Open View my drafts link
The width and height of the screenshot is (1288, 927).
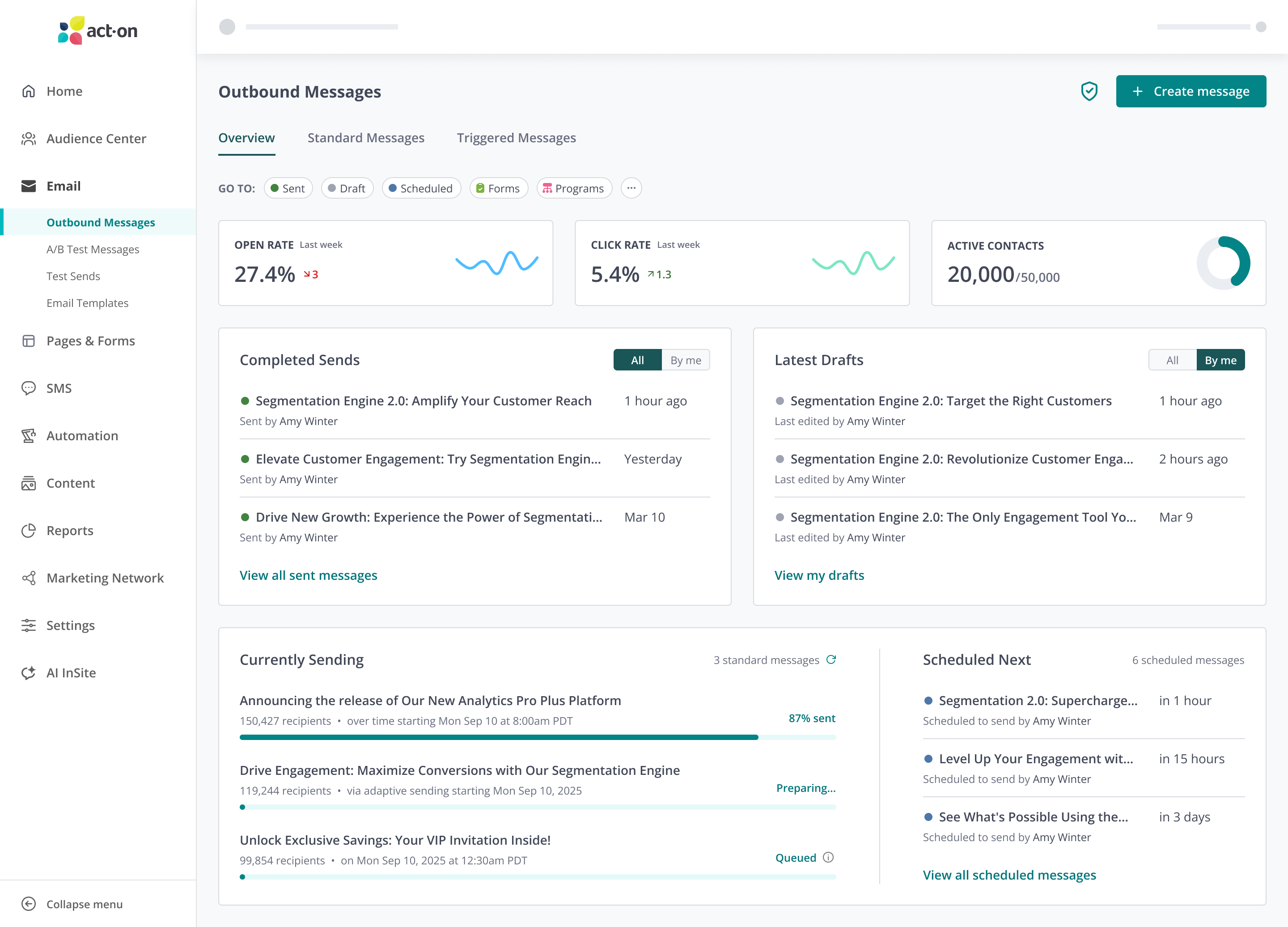tap(819, 575)
